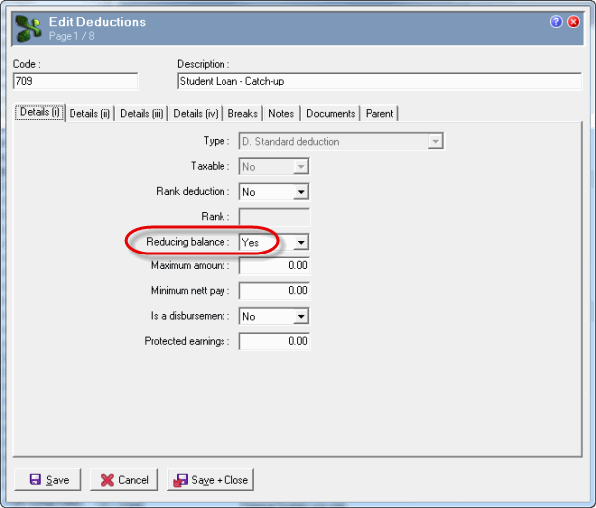Select the Documents tab
Viewport: 596px width, 508px height.
tap(330, 113)
